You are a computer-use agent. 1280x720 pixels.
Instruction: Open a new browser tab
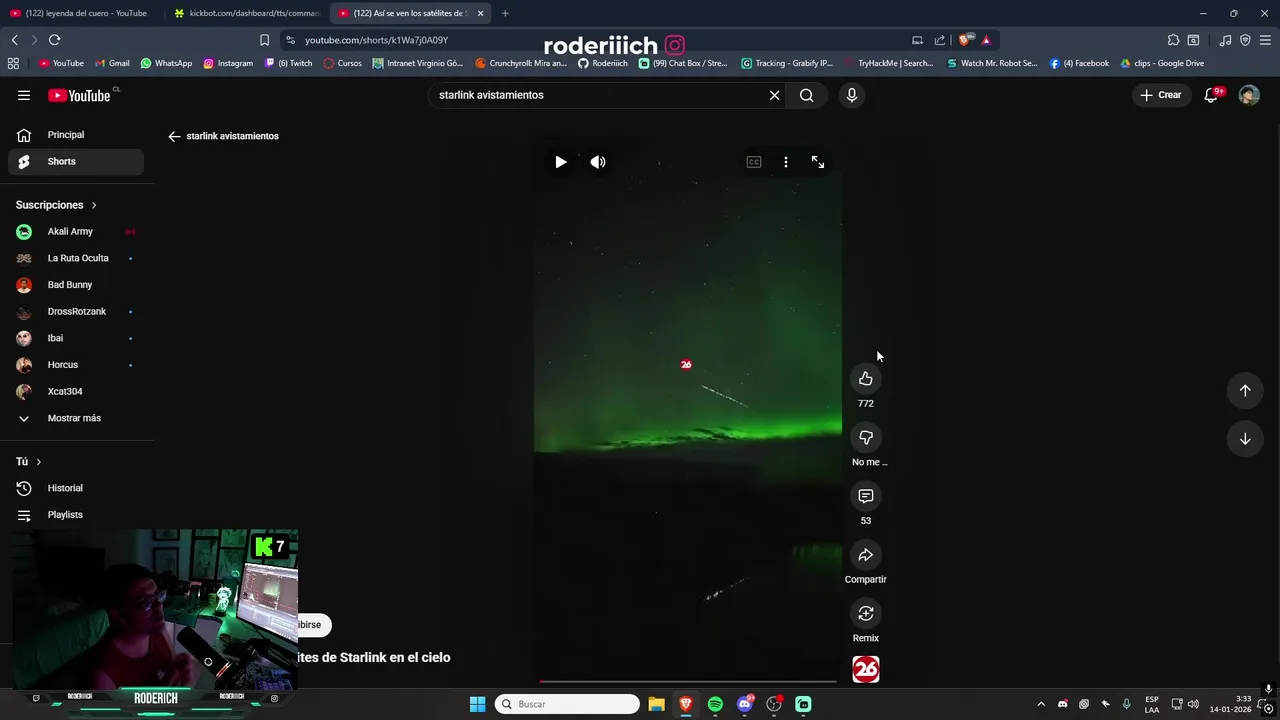coord(505,13)
